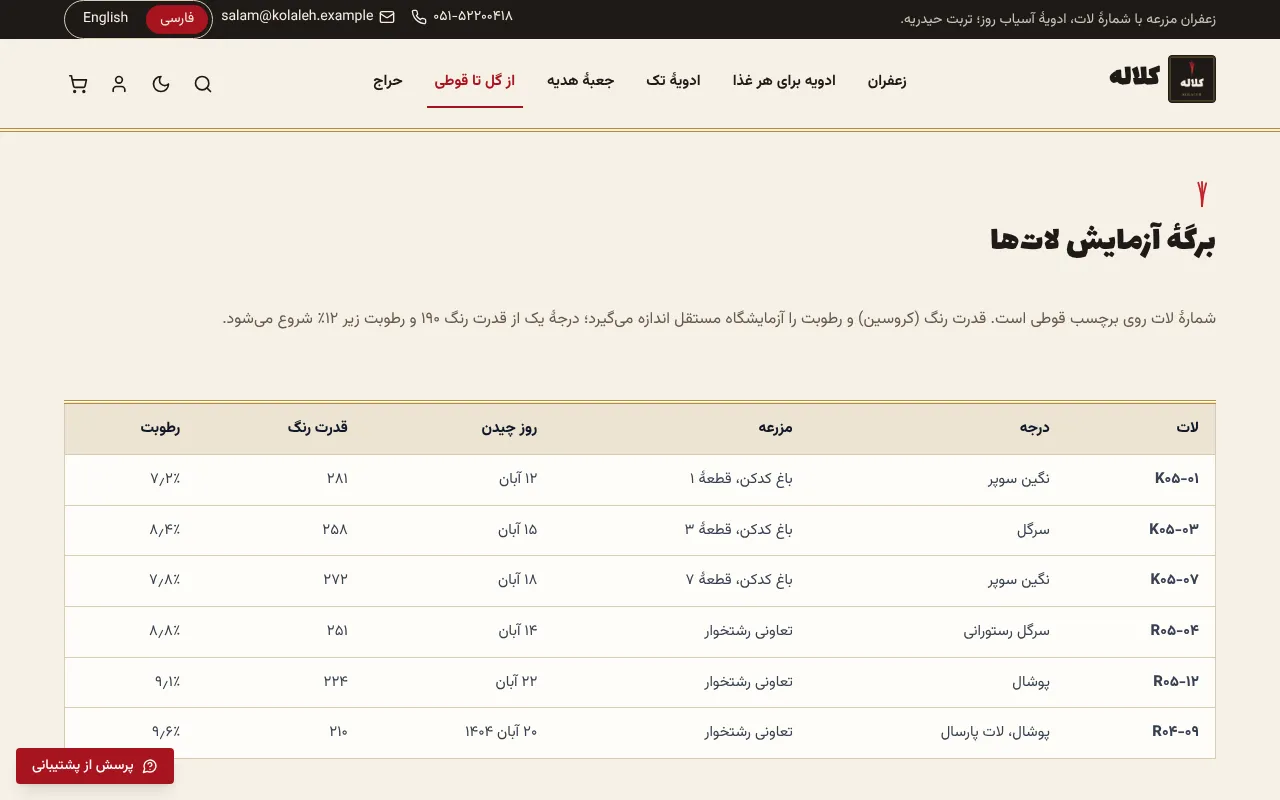This screenshot has height=800, width=1280.
Task: Click the درجه column header
Action: point(1034,428)
